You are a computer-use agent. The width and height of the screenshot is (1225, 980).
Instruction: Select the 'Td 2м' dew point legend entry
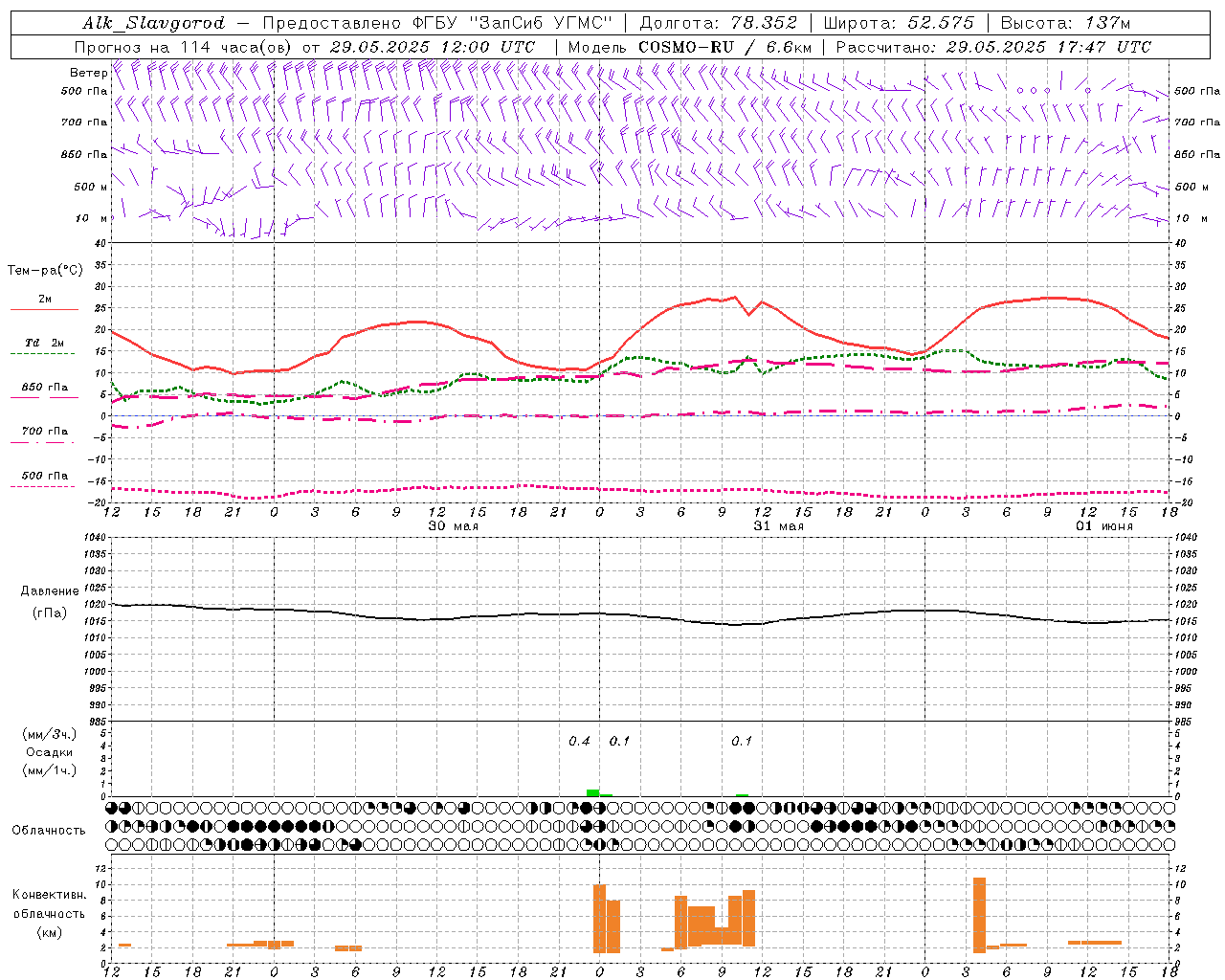pyautogui.click(x=44, y=343)
